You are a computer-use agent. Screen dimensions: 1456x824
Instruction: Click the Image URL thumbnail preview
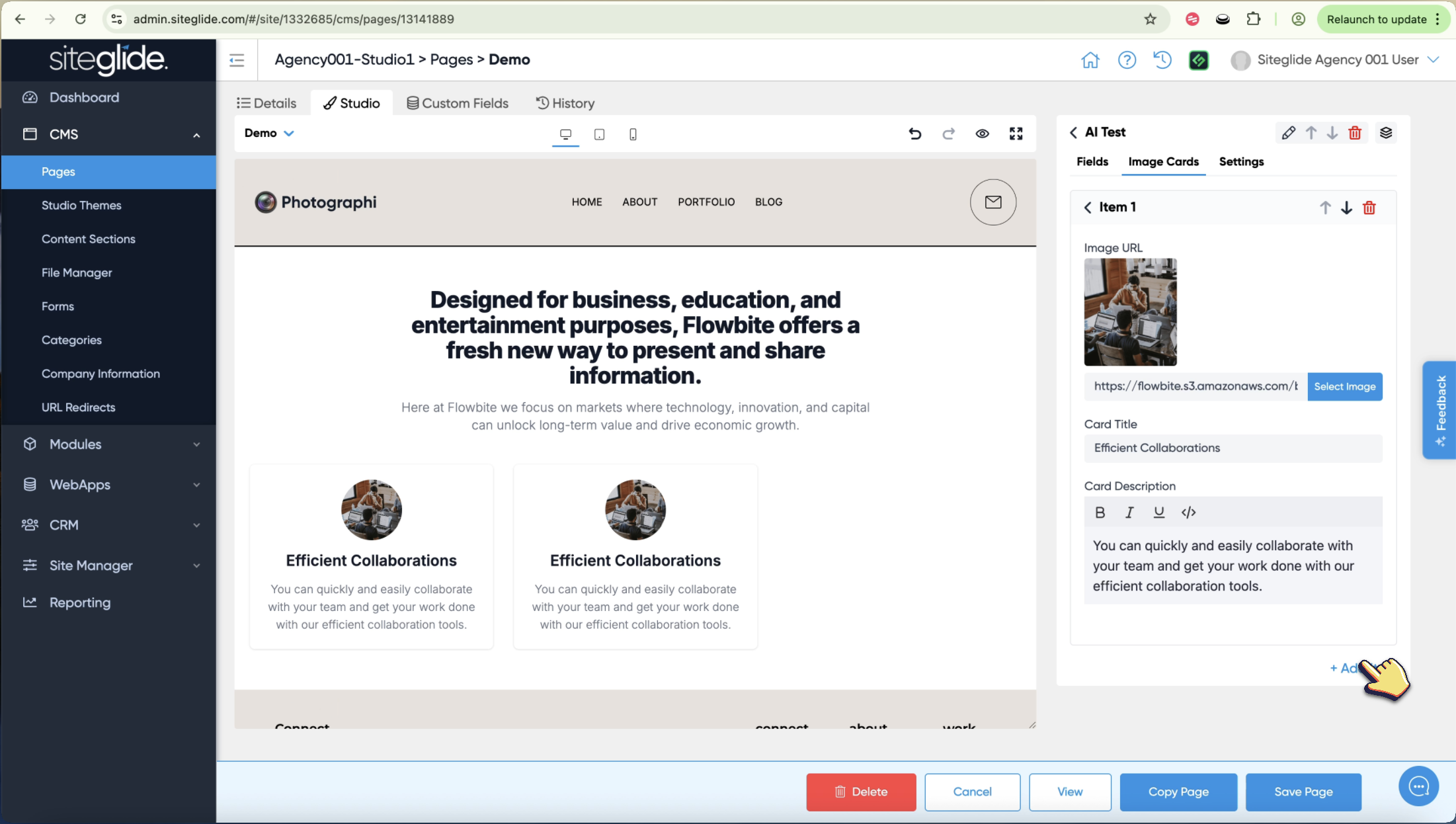pos(1130,311)
